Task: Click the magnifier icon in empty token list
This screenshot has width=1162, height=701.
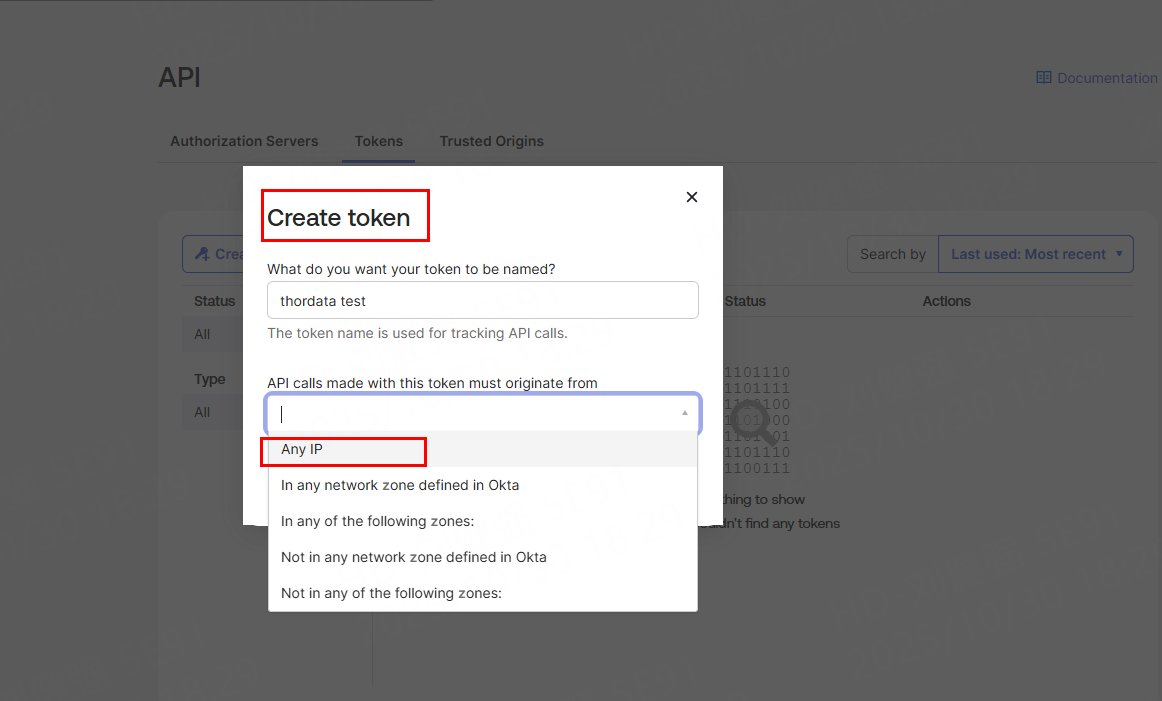Action: (x=752, y=422)
